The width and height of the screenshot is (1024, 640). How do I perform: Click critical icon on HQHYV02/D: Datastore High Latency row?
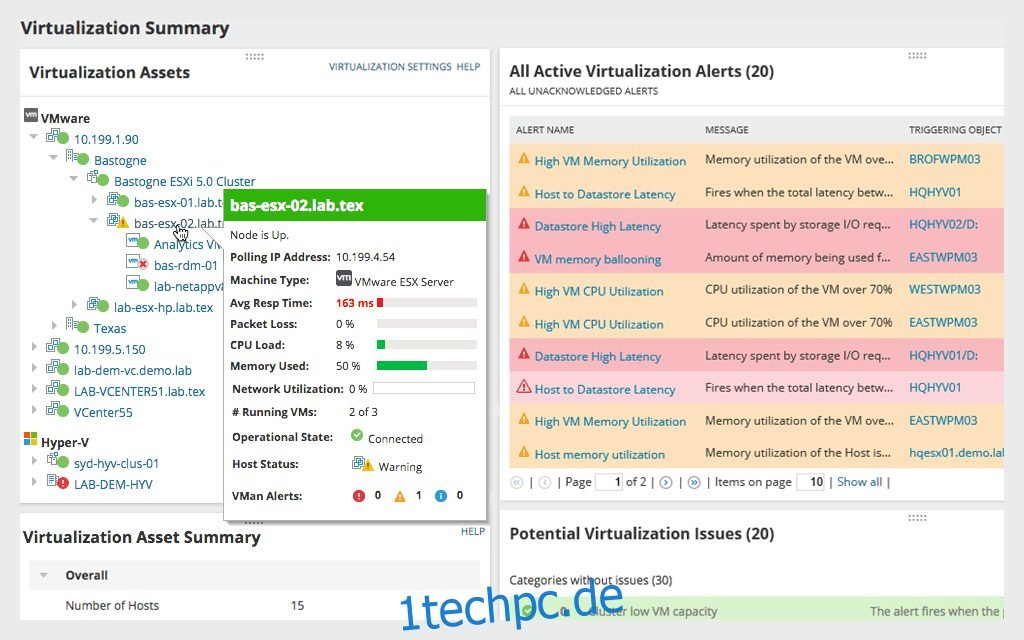(524, 224)
